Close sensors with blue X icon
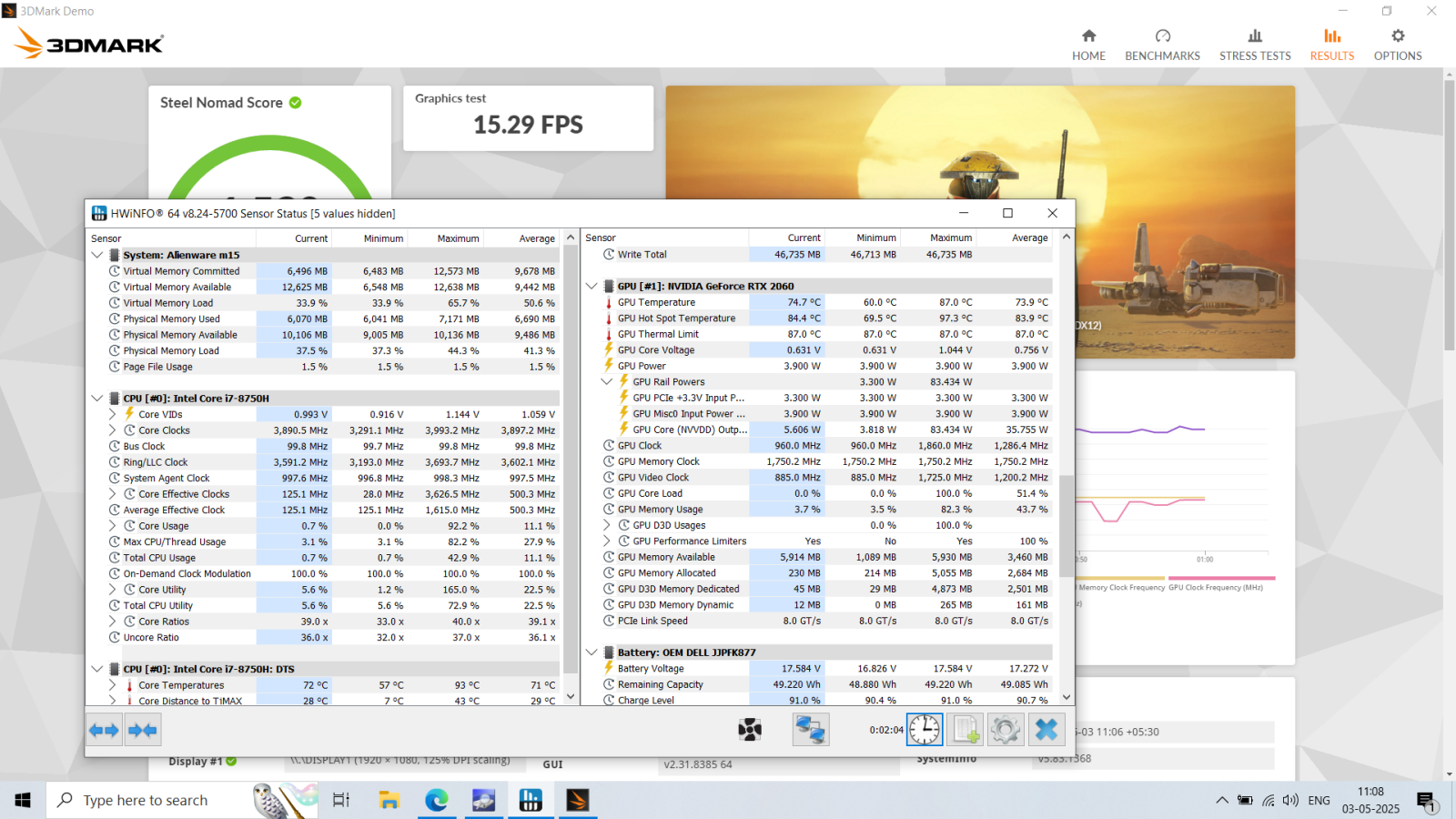The height and width of the screenshot is (819, 1456). click(x=1046, y=730)
